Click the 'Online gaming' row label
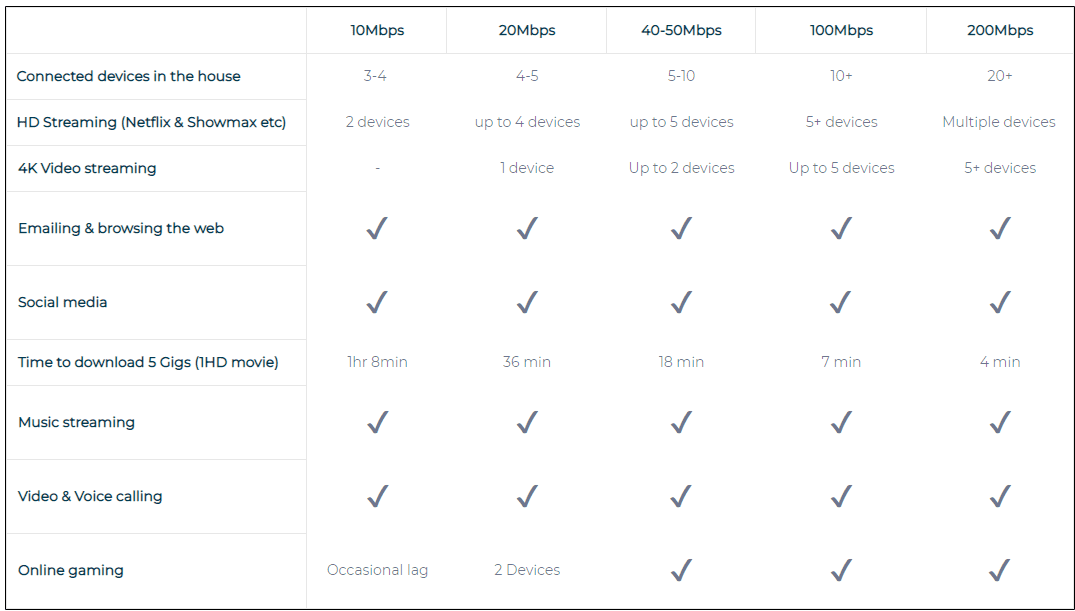 (71, 570)
